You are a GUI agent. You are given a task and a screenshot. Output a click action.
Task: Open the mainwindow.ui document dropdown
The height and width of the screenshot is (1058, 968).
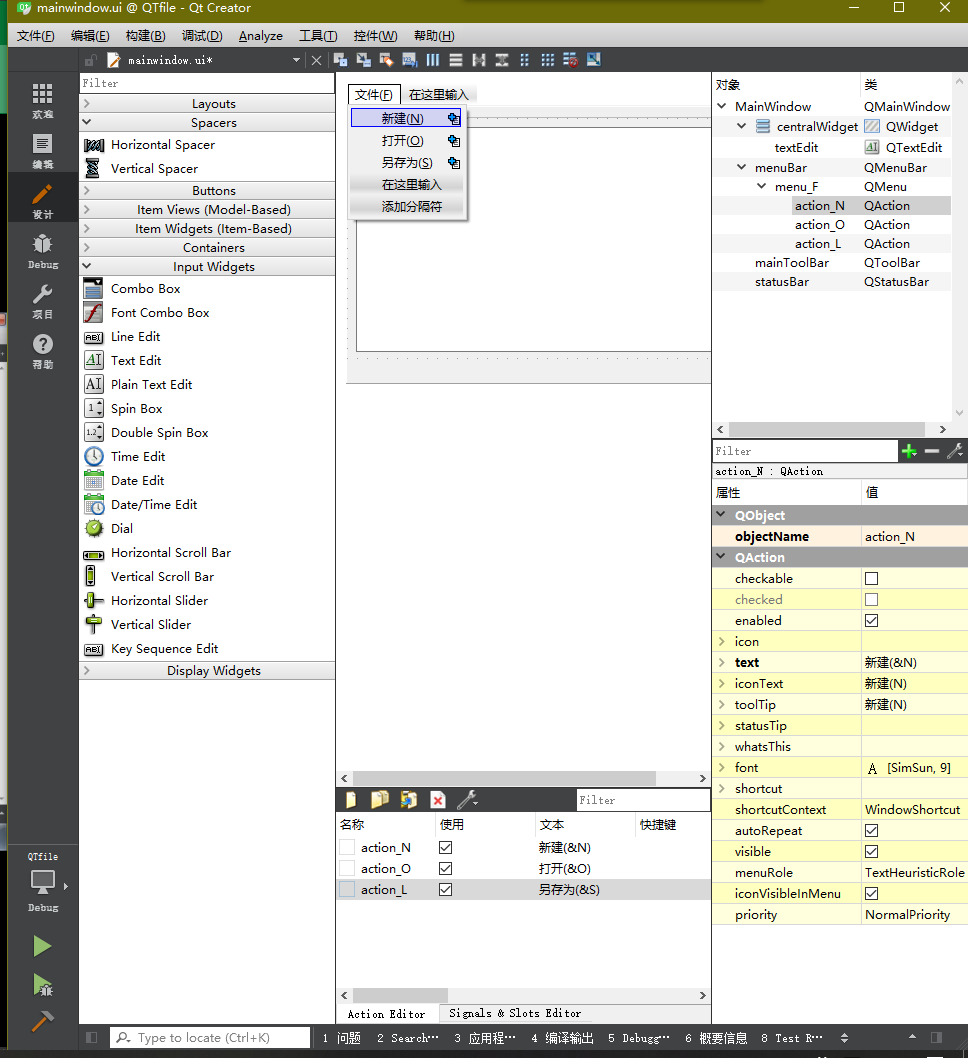click(x=296, y=60)
